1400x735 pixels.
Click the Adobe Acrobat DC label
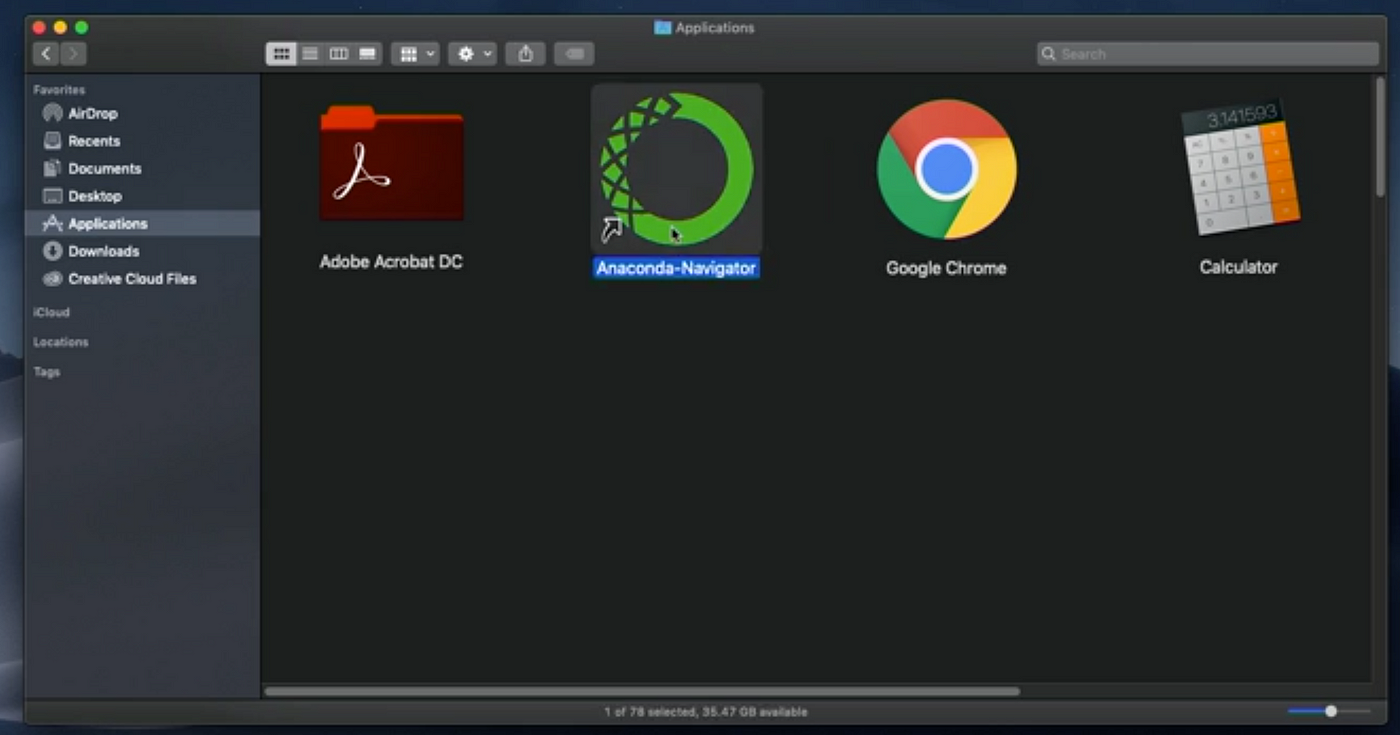(391, 262)
